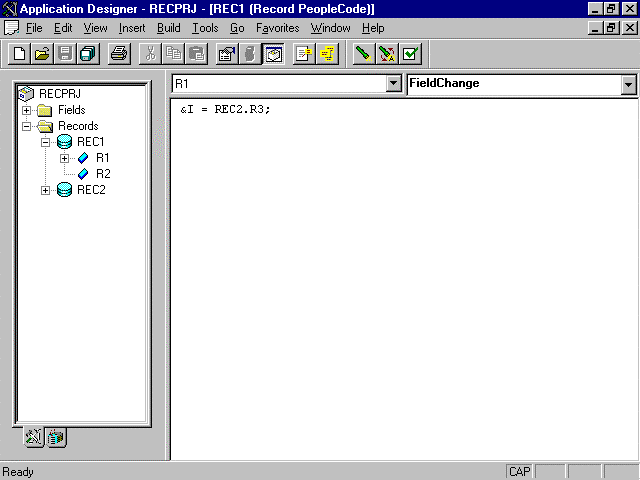Select the REC1 record label

(x=91, y=142)
